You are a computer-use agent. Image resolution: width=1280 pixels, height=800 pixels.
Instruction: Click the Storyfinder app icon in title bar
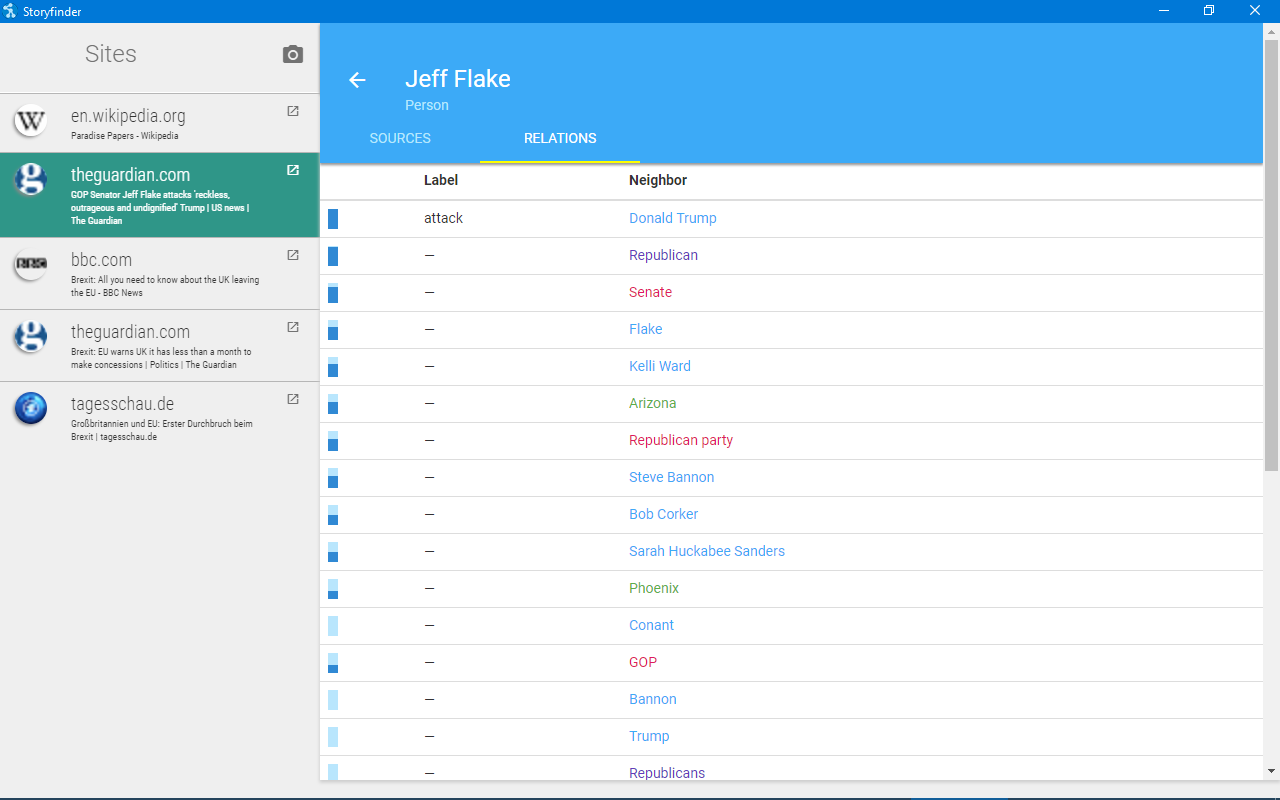10,11
